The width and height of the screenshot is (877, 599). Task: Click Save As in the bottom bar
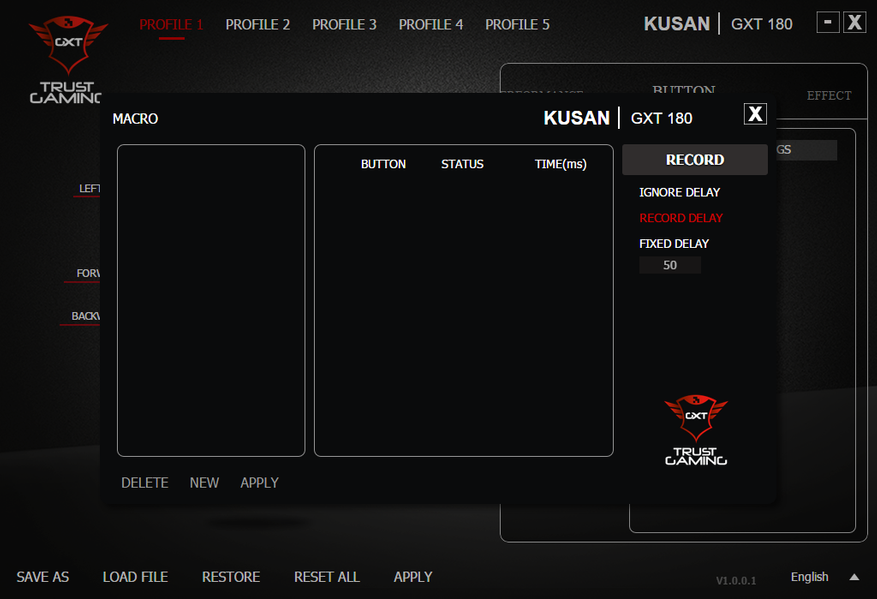pyautogui.click(x=43, y=577)
